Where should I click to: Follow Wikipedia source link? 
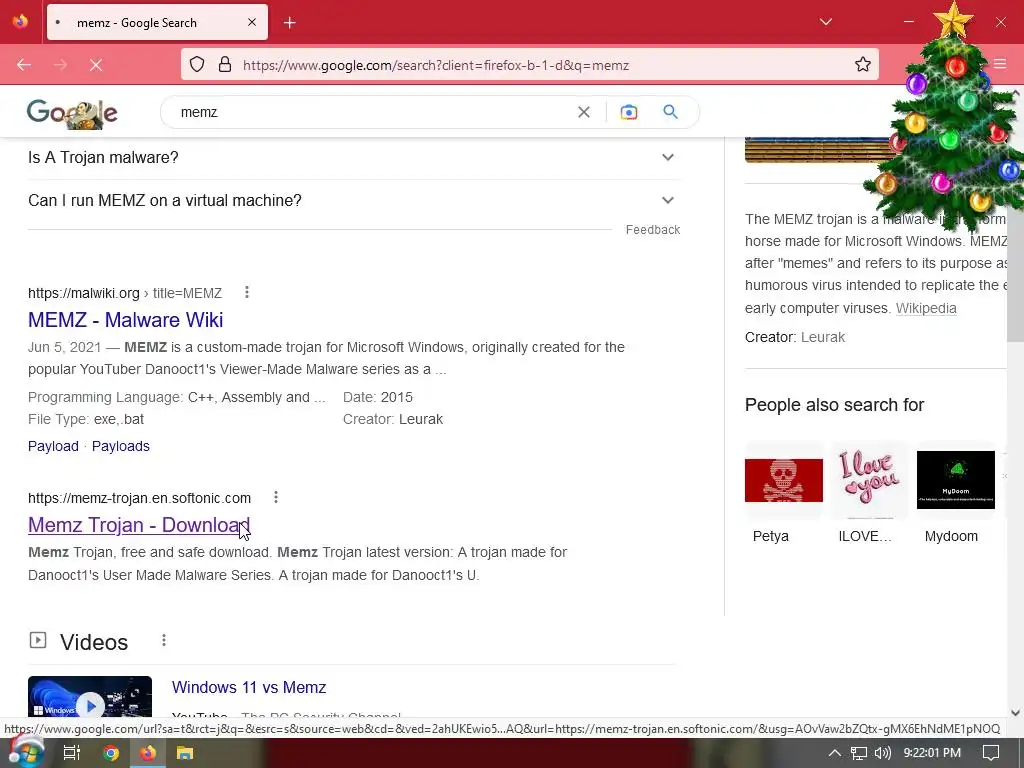click(x=925, y=308)
